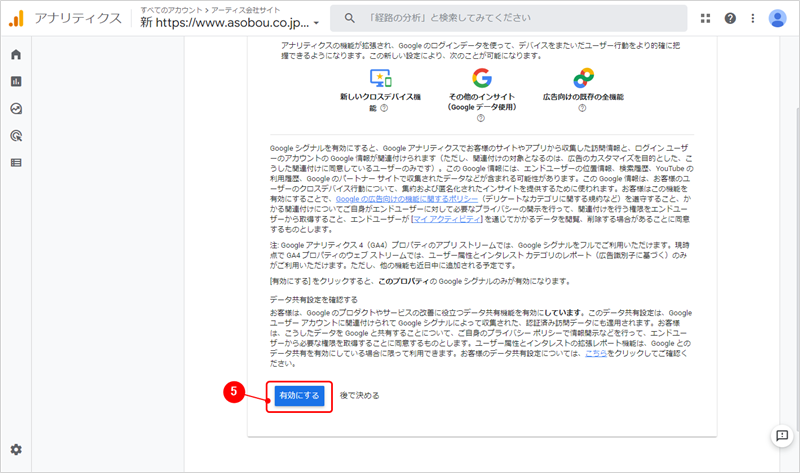Open the Explore icon in sidebar
Screen dimensions: 800x473
16,109
